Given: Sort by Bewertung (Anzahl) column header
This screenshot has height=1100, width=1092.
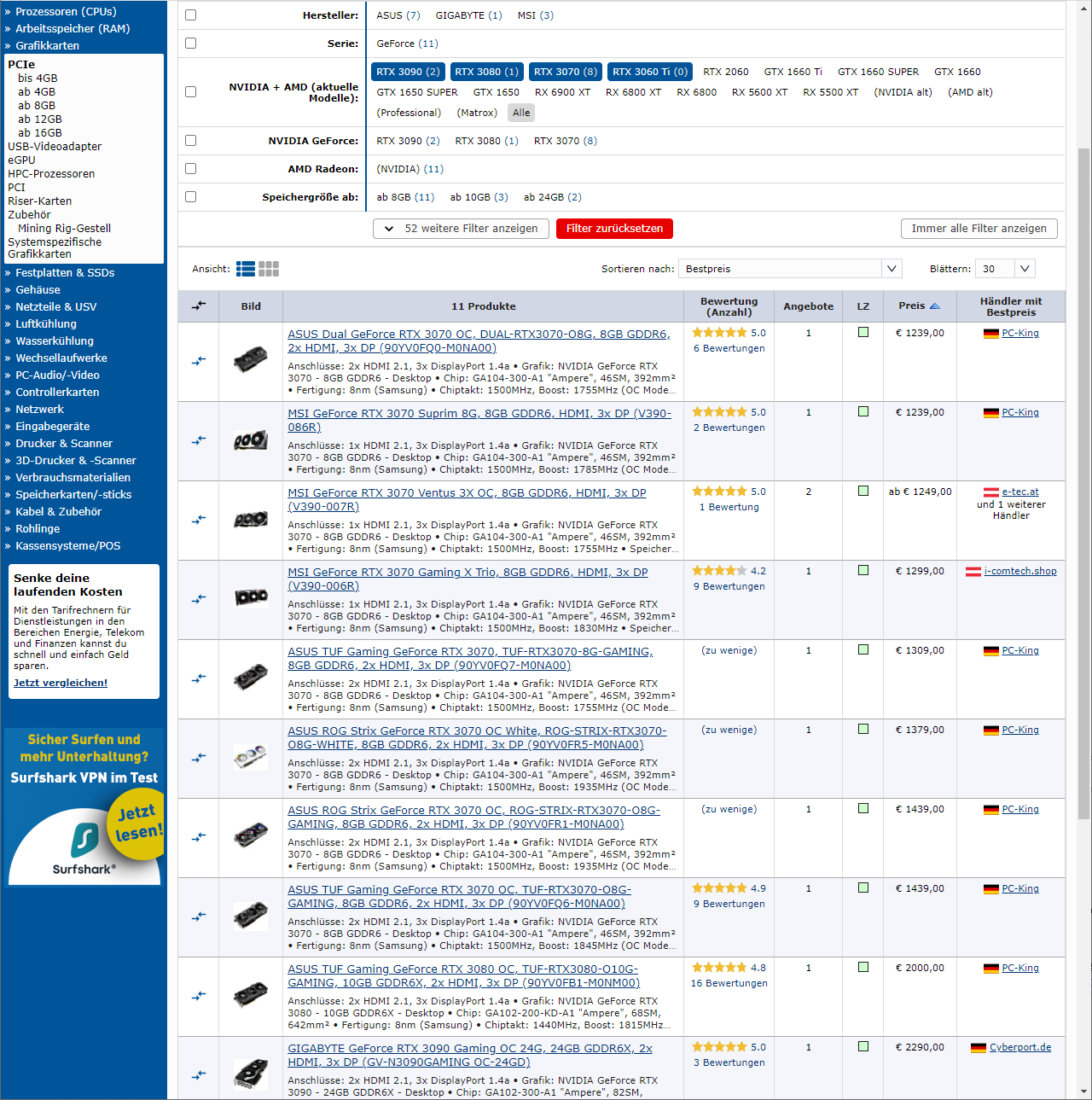Looking at the screenshot, I should [x=729, y=306].
